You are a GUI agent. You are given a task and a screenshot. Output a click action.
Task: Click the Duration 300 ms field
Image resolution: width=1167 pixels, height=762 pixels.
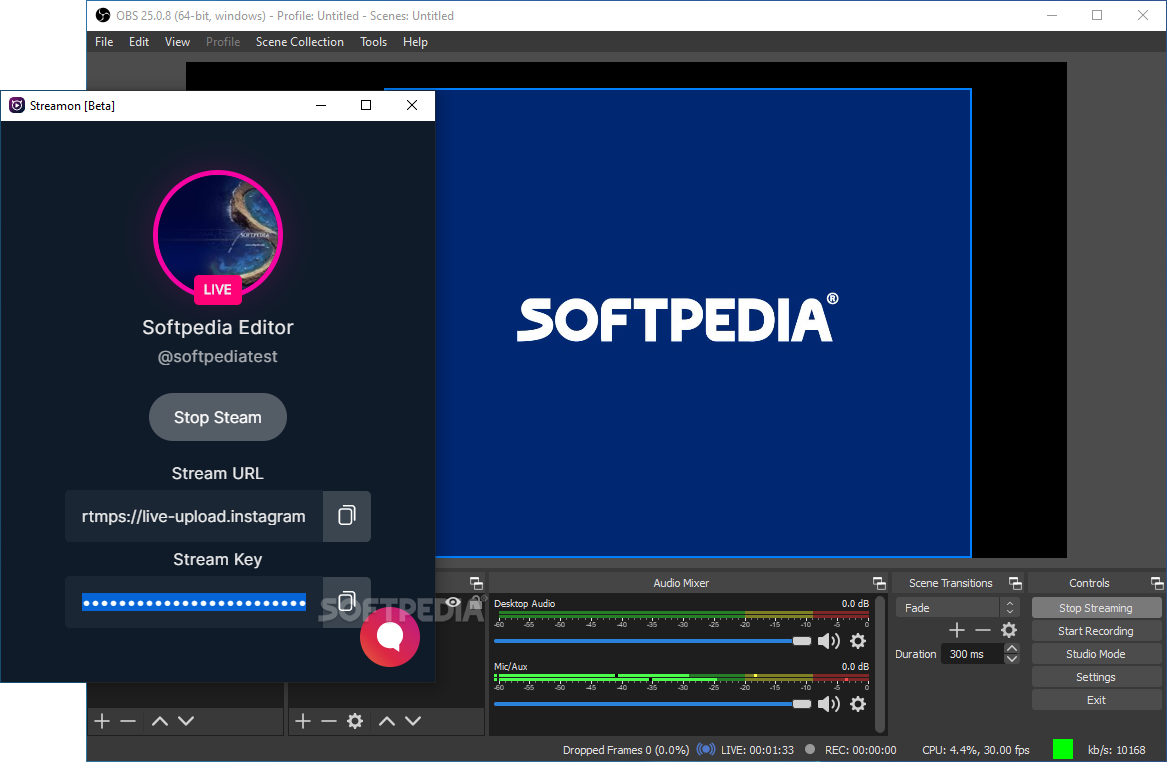tap(972, 654)
